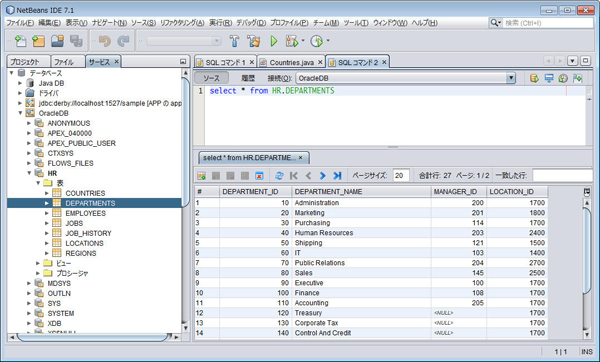Click the SQL history icon in editor toolbar

(563, 78)
